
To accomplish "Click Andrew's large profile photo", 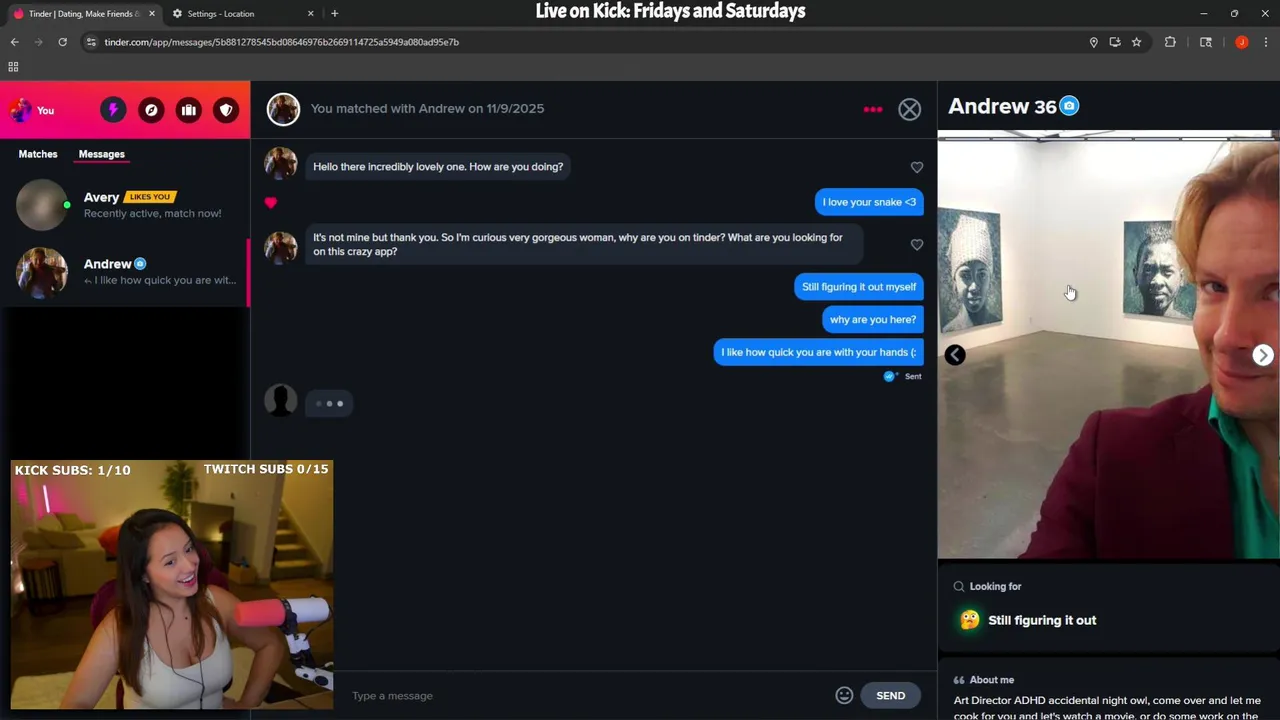I will [1108, 345].
